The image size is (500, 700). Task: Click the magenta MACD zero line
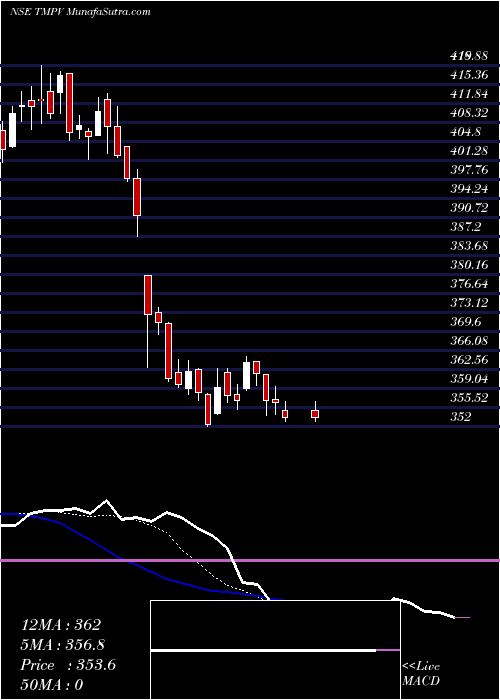coord(250,560)
